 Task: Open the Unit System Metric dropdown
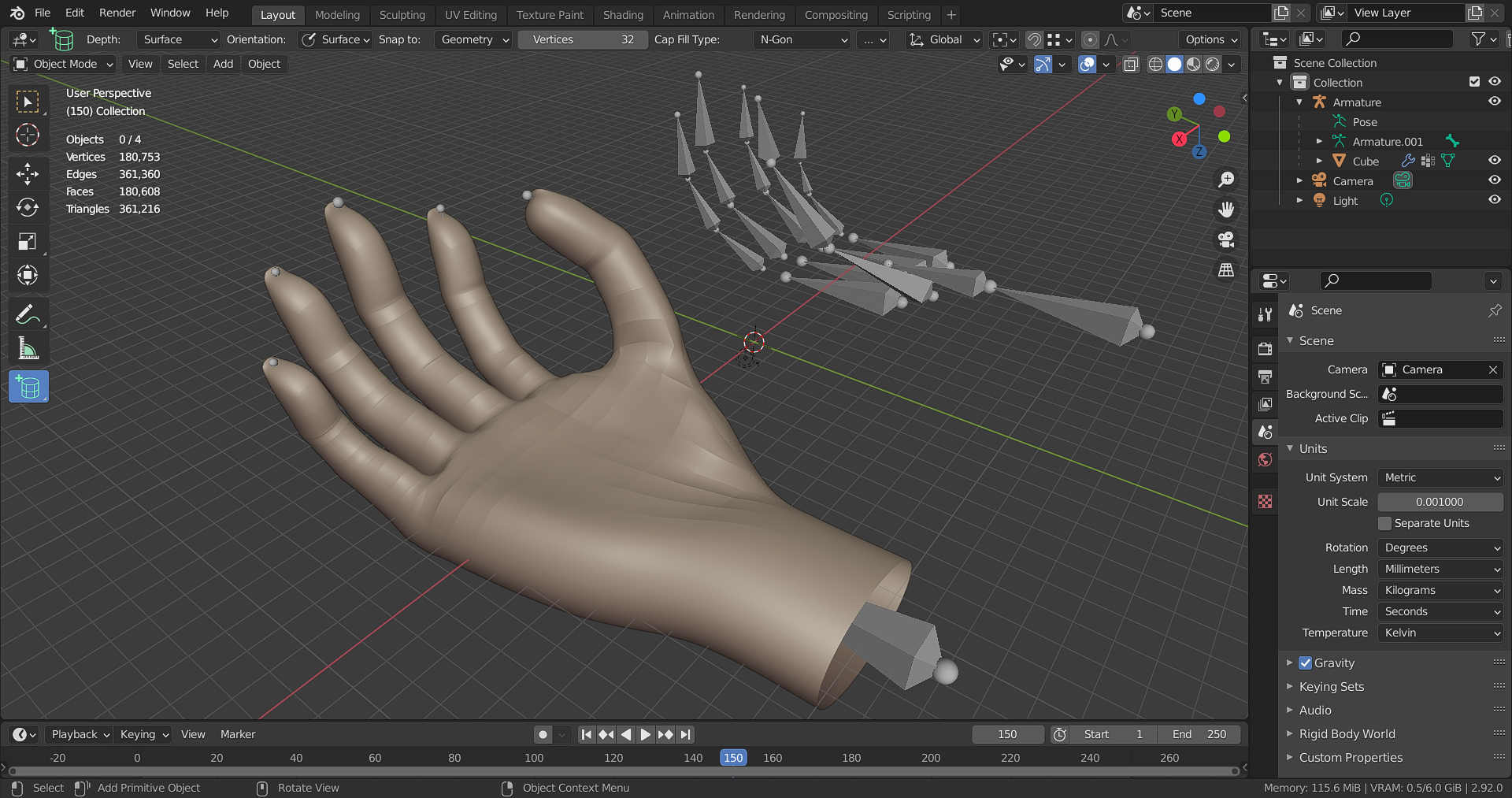(1440, 477)
